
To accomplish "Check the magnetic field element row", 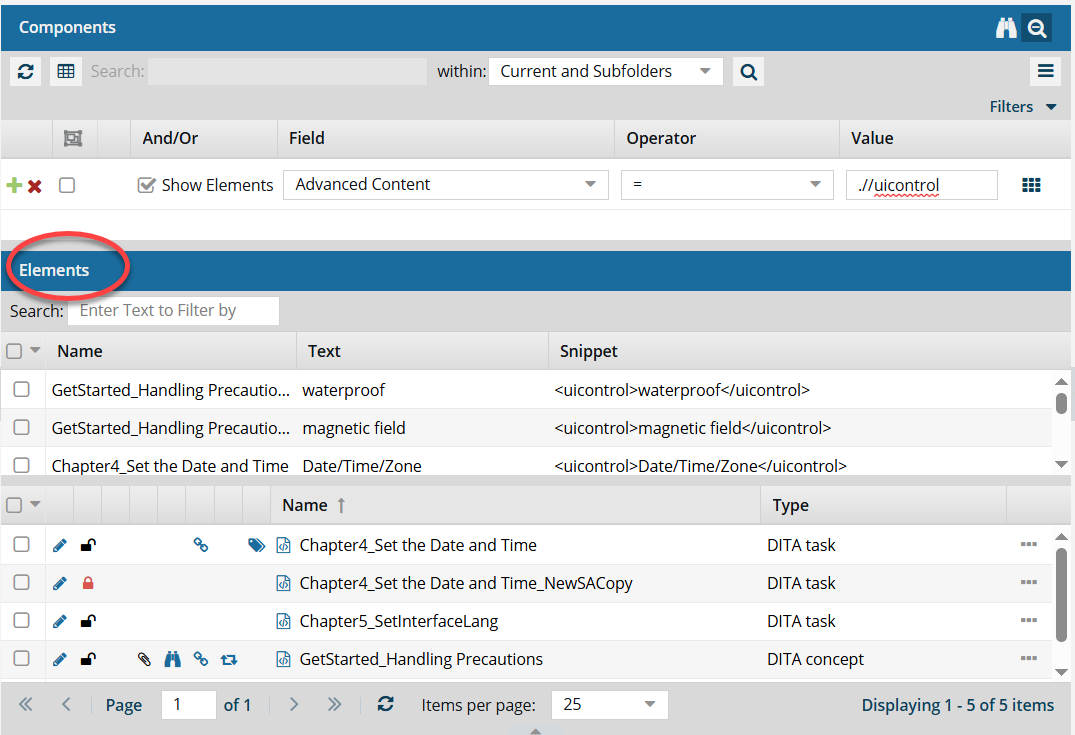I will pos(21,427).
